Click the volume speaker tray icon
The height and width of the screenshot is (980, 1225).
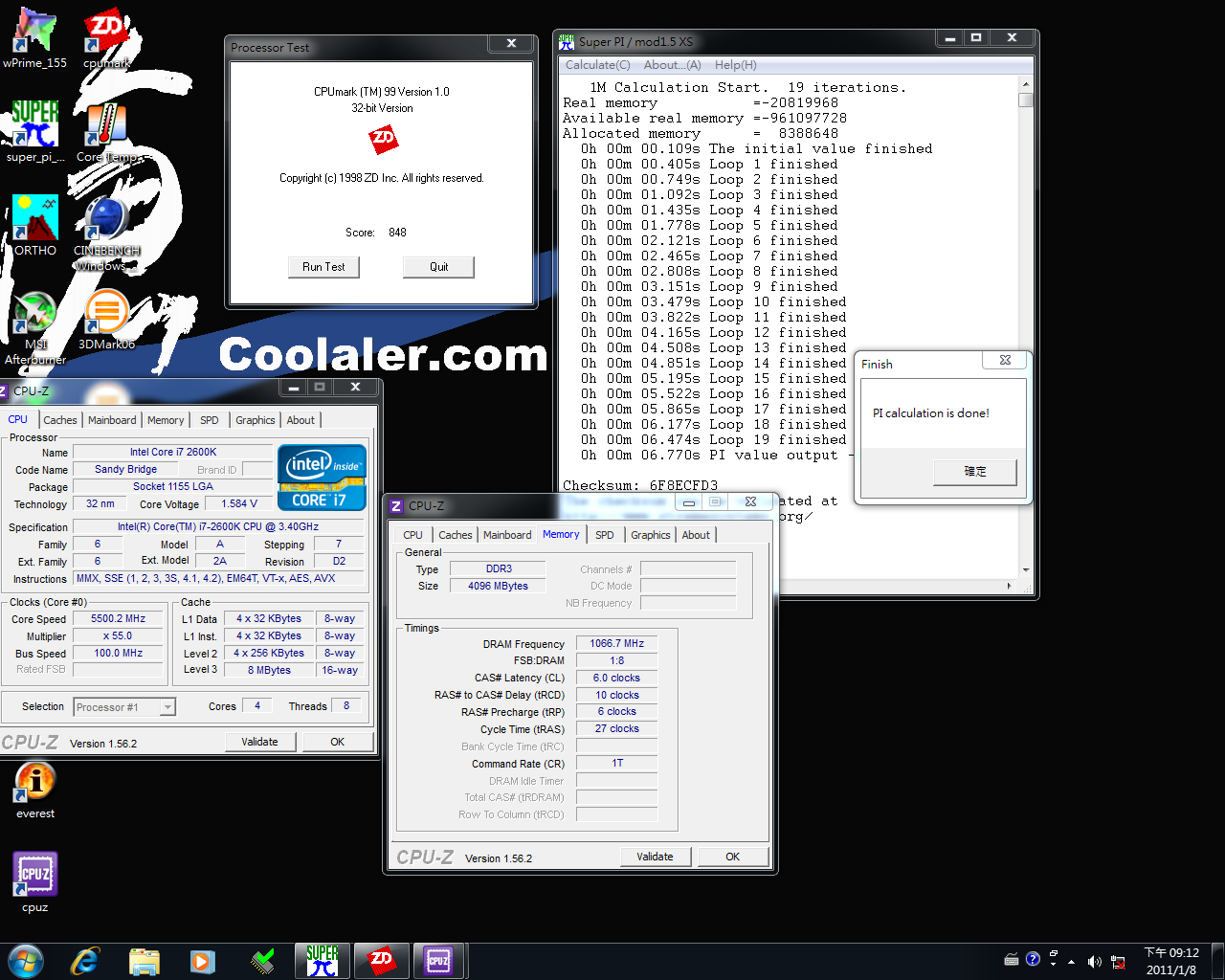coord(1095,961)
